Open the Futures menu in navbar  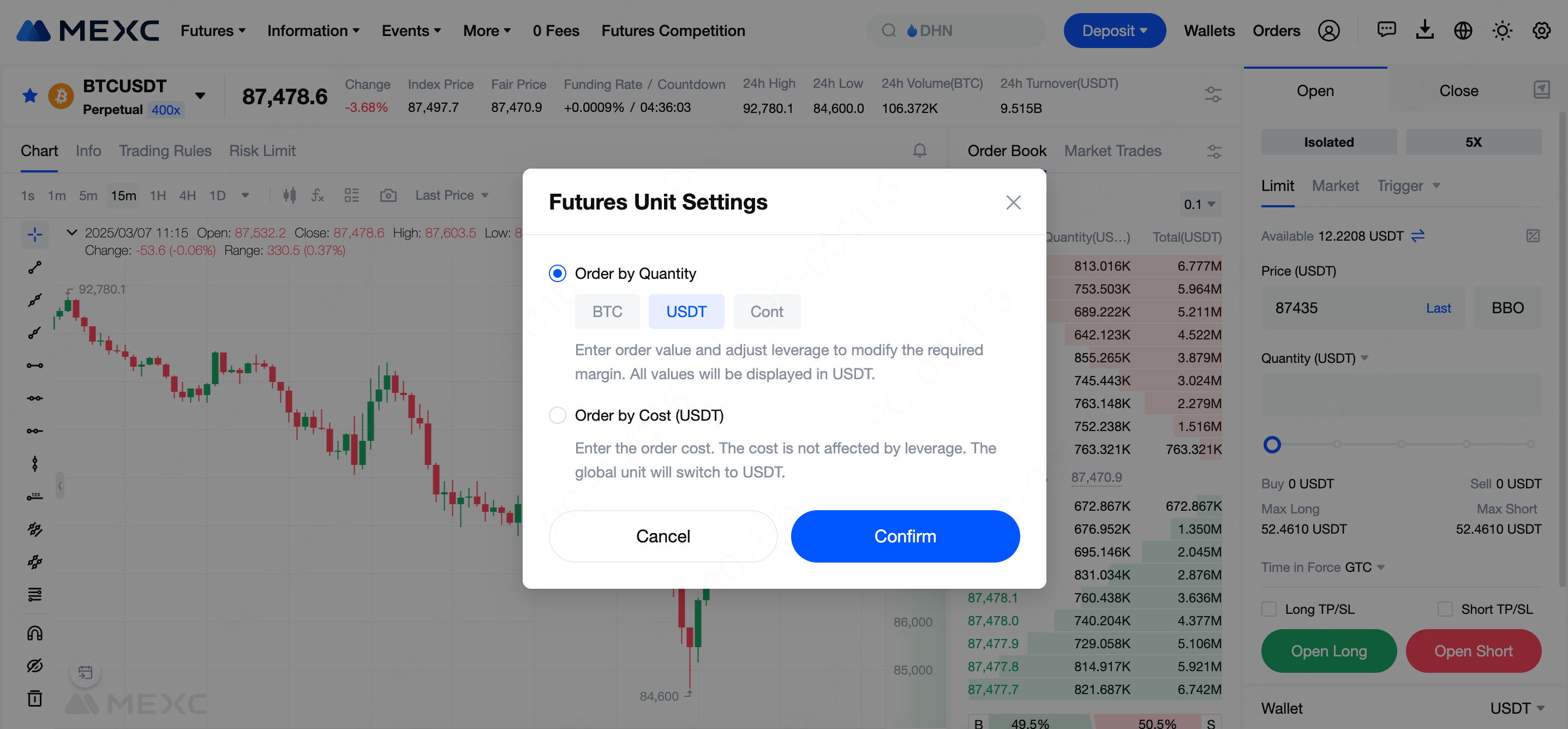[x=212, y=31]
